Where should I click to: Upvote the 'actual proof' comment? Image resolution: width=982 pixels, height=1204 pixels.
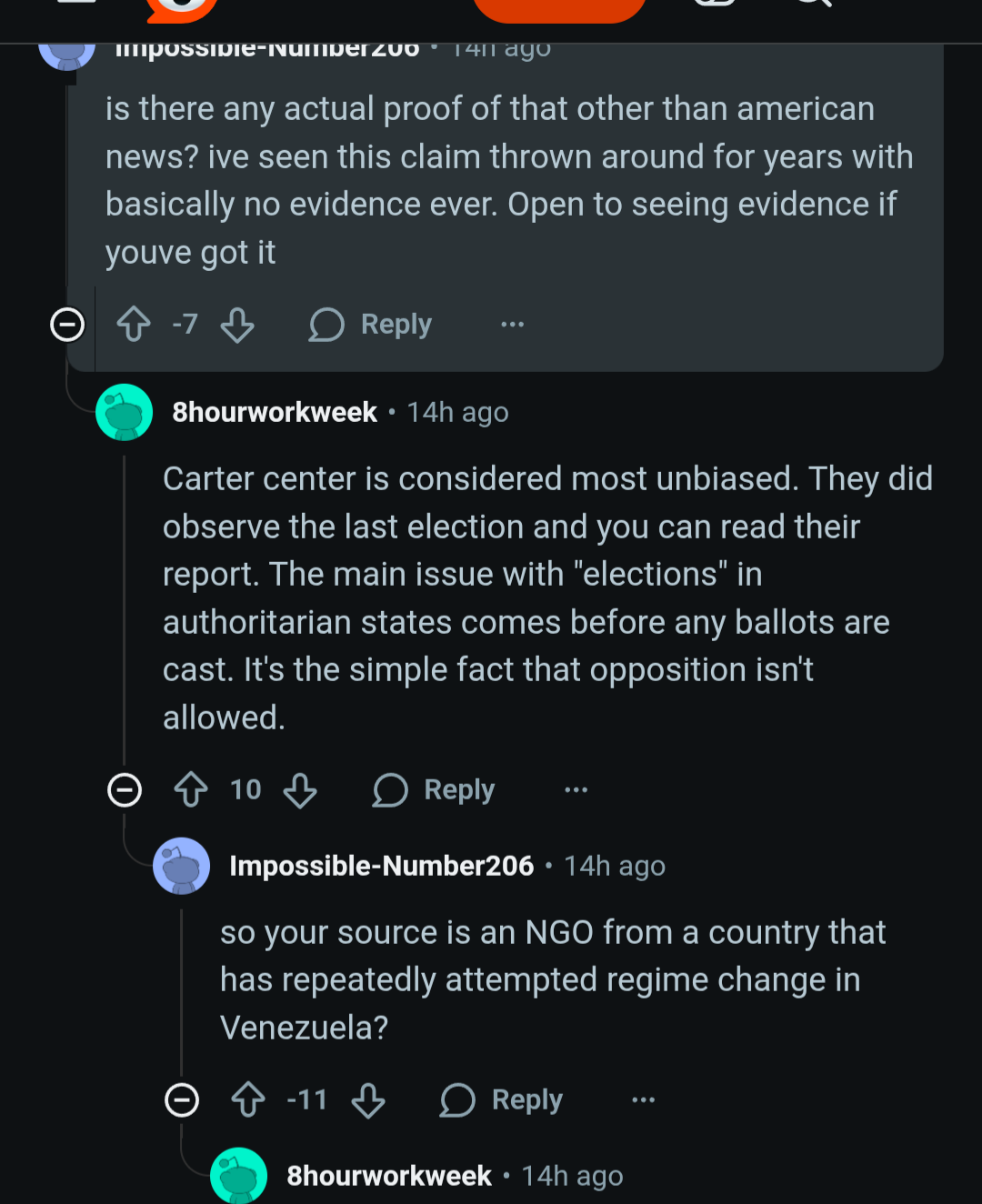[x=134, y=325]
